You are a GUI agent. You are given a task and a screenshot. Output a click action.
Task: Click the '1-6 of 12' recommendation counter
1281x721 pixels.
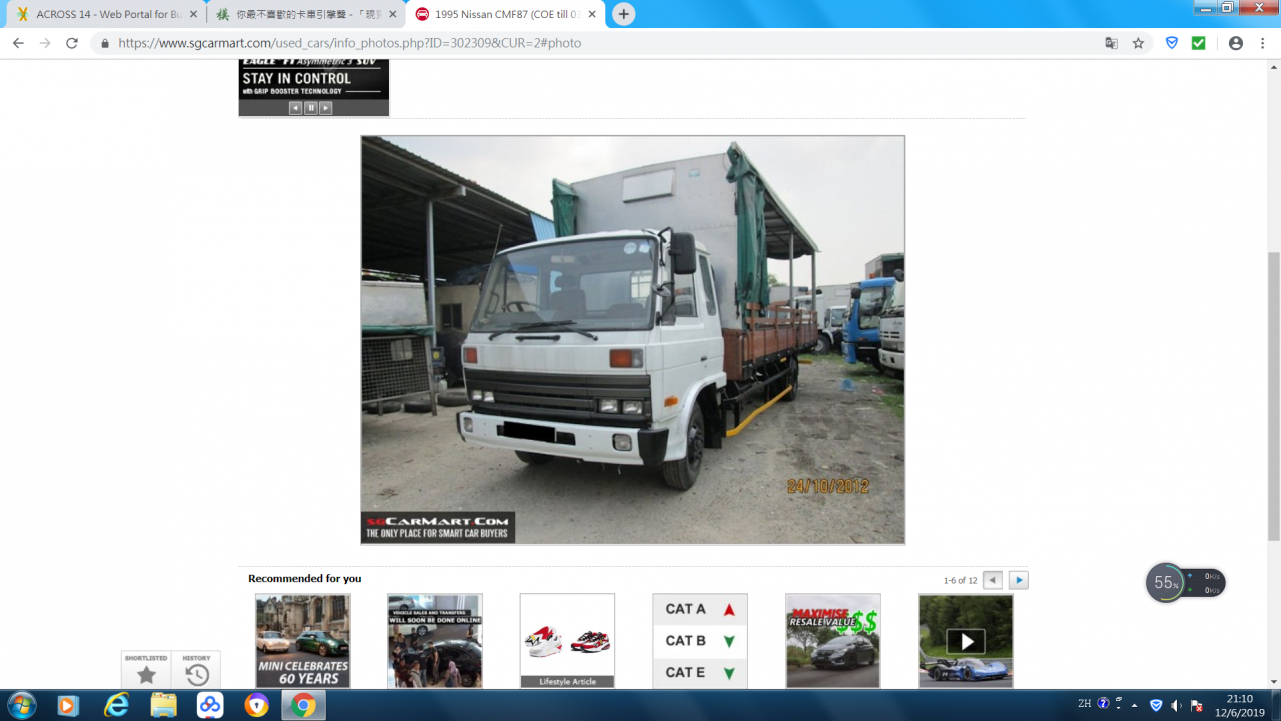click(960, 580)
